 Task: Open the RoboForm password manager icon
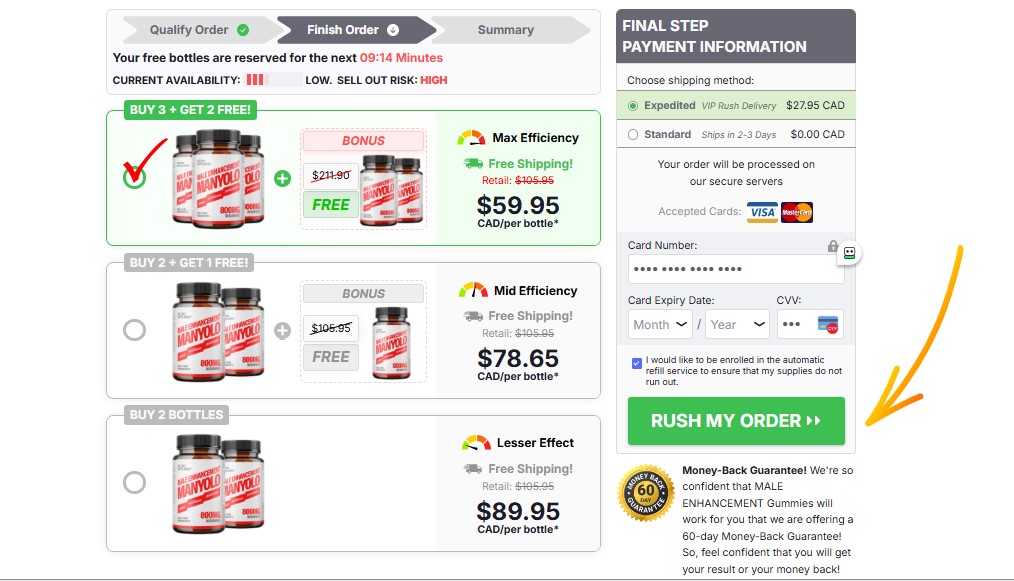(x=848, y=253)
